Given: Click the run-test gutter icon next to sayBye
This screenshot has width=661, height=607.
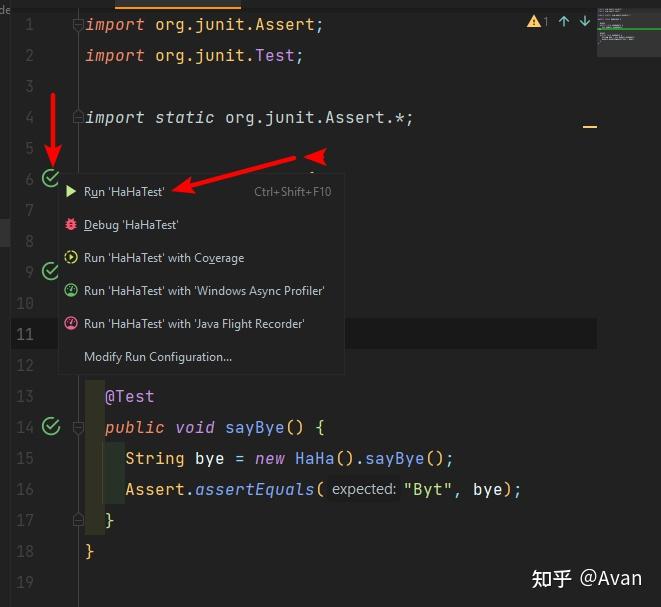Looking at the screenshot, I should coord(51,427).
